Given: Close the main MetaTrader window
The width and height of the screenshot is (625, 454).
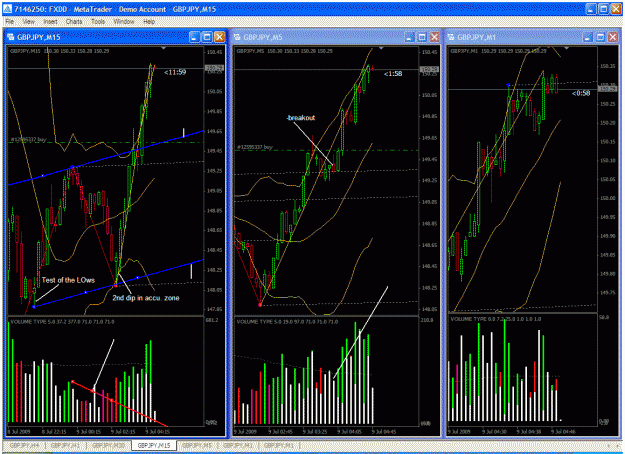Looking at the screenshot, I should point(616,9).
